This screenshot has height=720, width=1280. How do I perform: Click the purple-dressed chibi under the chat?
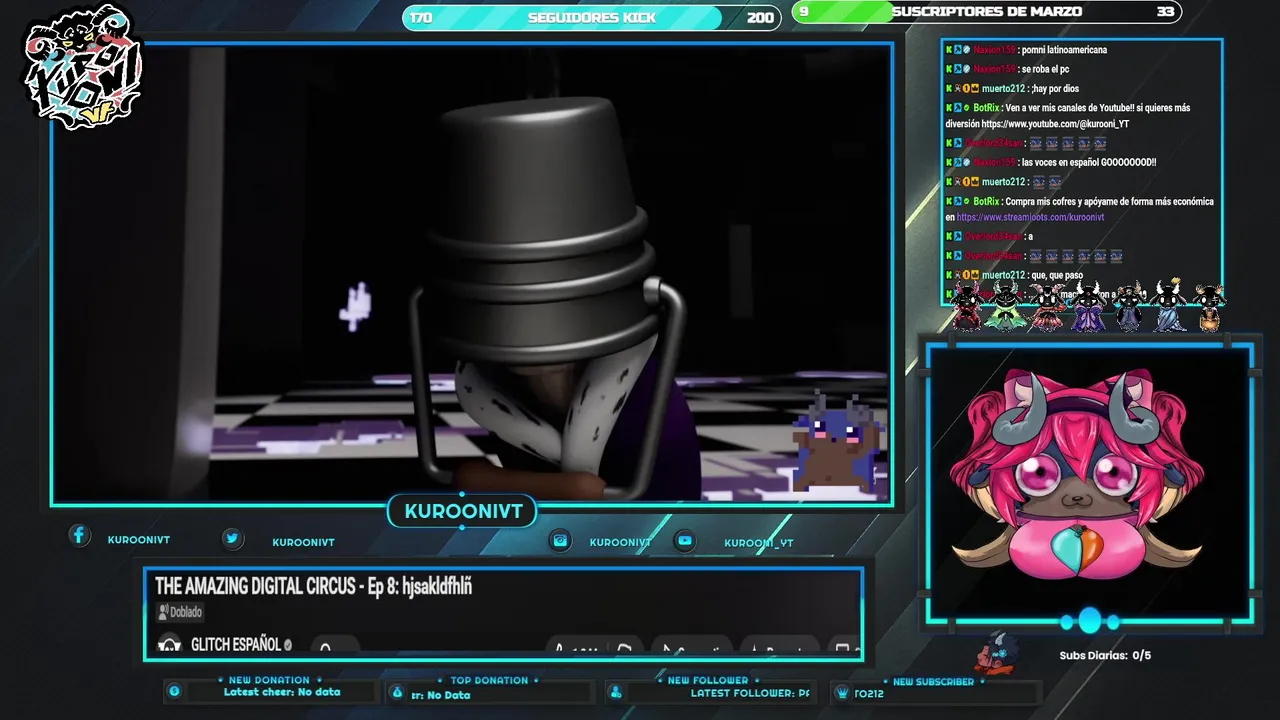tap(1088, 306)
